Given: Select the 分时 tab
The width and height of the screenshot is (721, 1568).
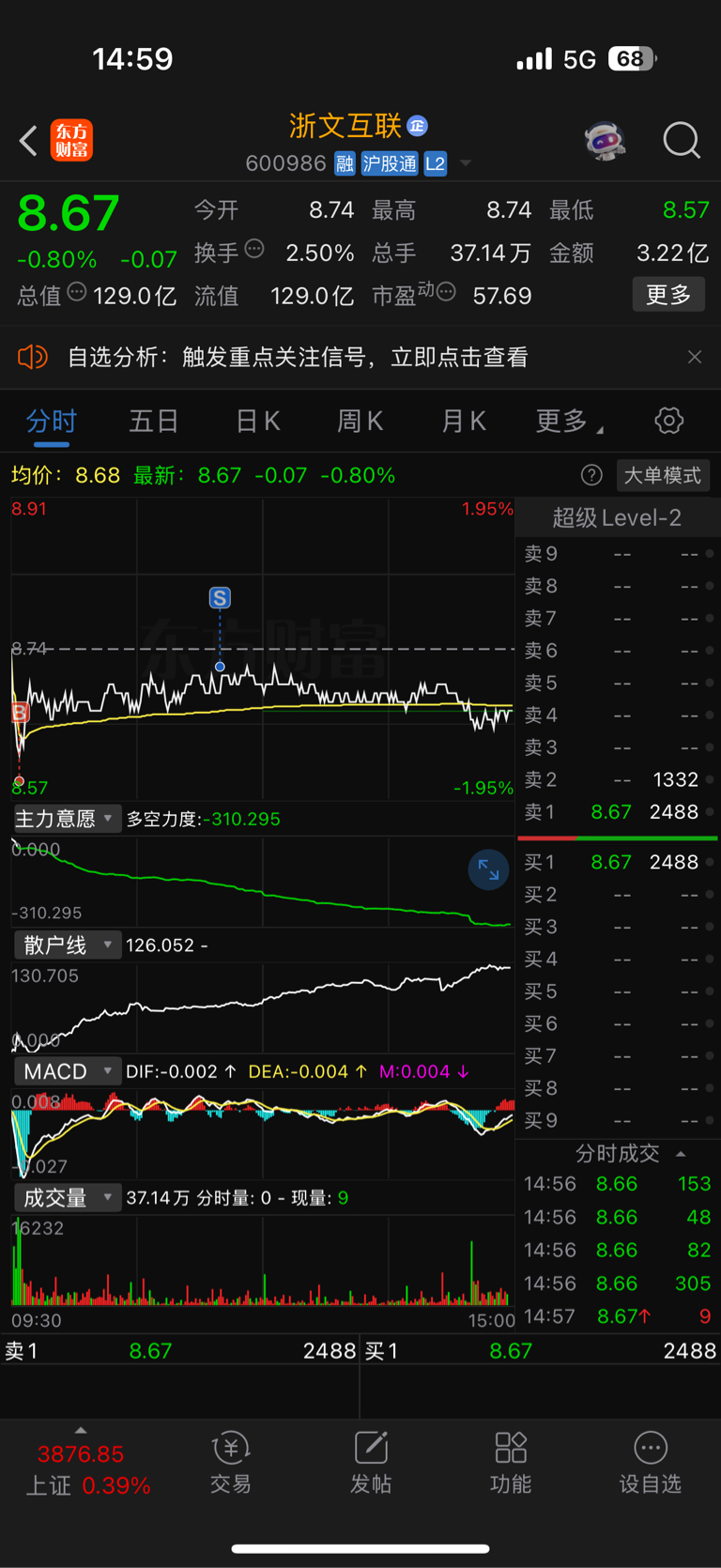Looking at the screenshot, I should (x=52, y=421).
